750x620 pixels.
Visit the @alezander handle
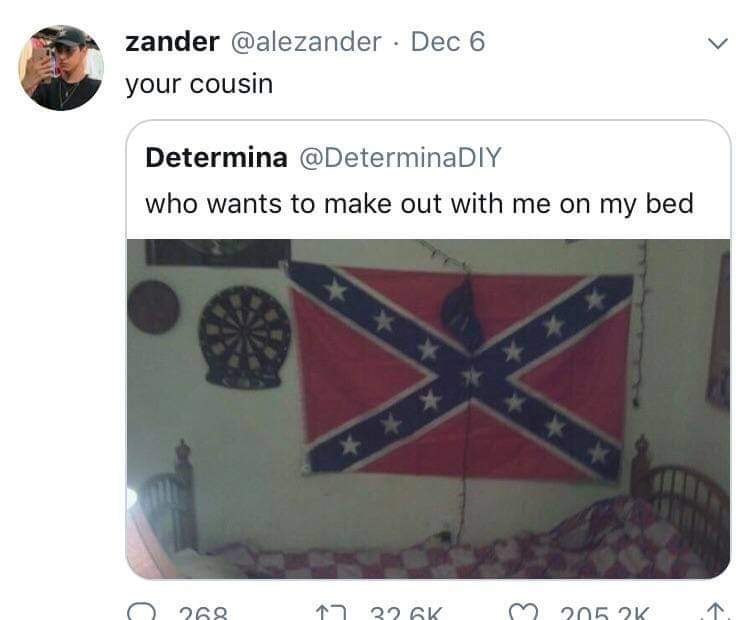306,42
